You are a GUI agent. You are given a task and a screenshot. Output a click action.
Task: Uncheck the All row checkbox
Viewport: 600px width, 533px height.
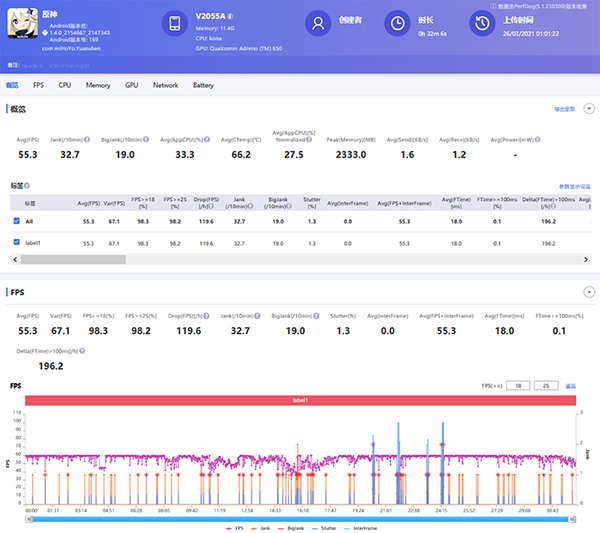pyautogui.click(x=16, y=220)
